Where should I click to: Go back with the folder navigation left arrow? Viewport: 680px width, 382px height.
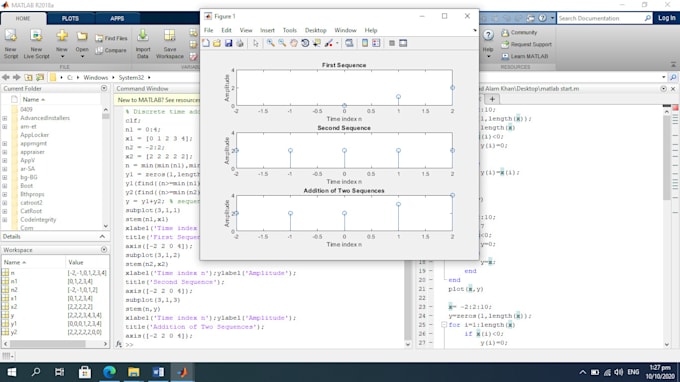tap(6, 77)
